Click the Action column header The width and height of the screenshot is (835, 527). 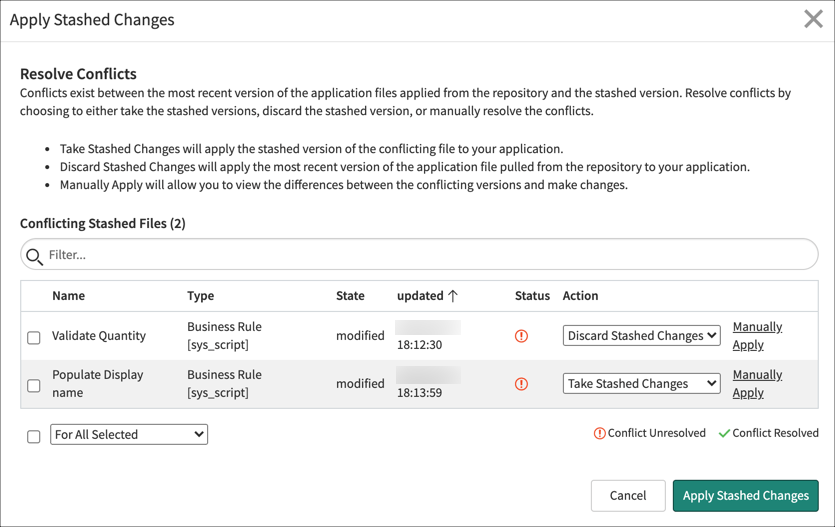(x=580, y=296)
